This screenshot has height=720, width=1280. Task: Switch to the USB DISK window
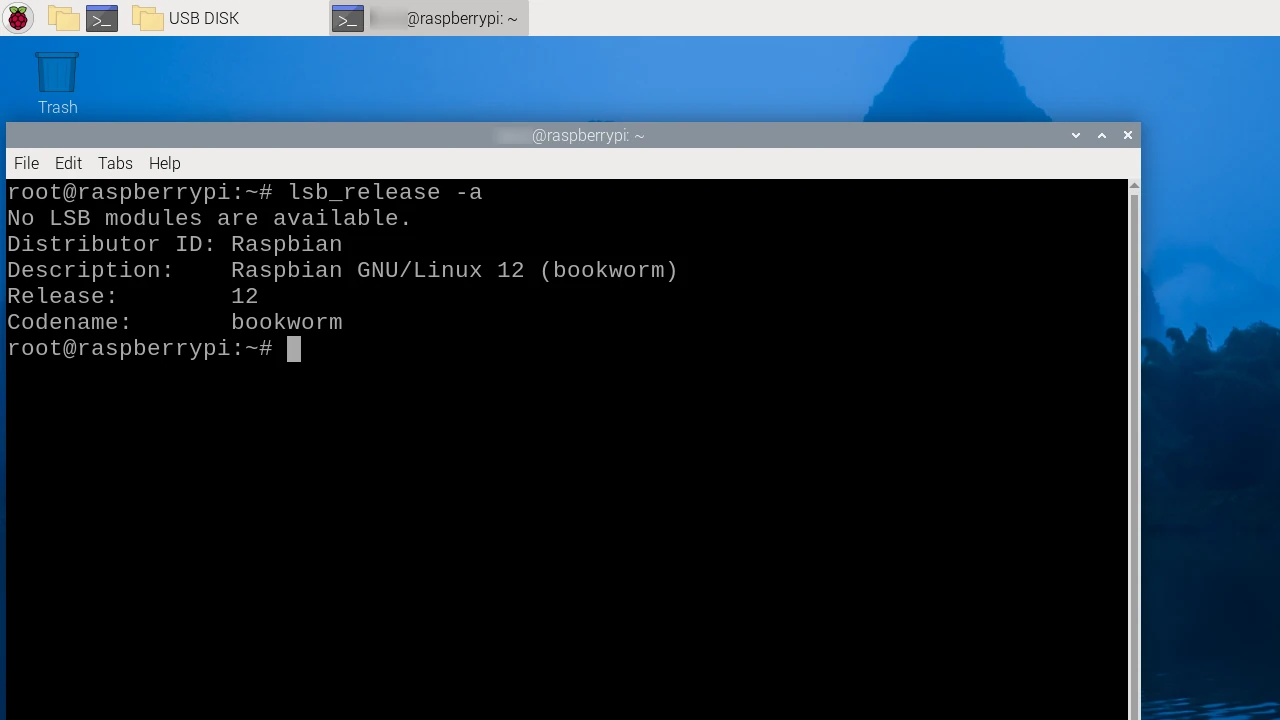point(188,18)
